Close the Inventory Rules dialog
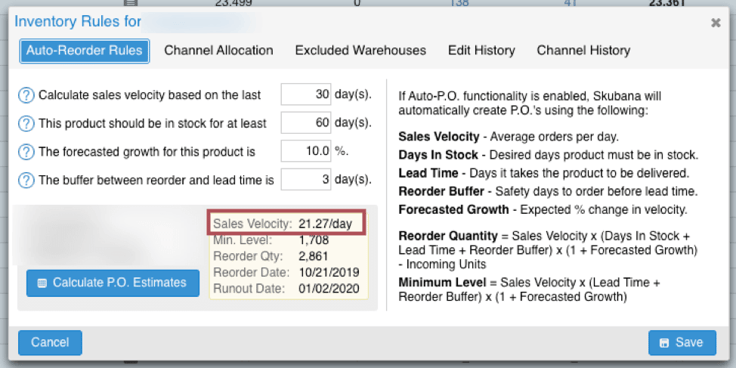736x368 pixels. point(715,23)
